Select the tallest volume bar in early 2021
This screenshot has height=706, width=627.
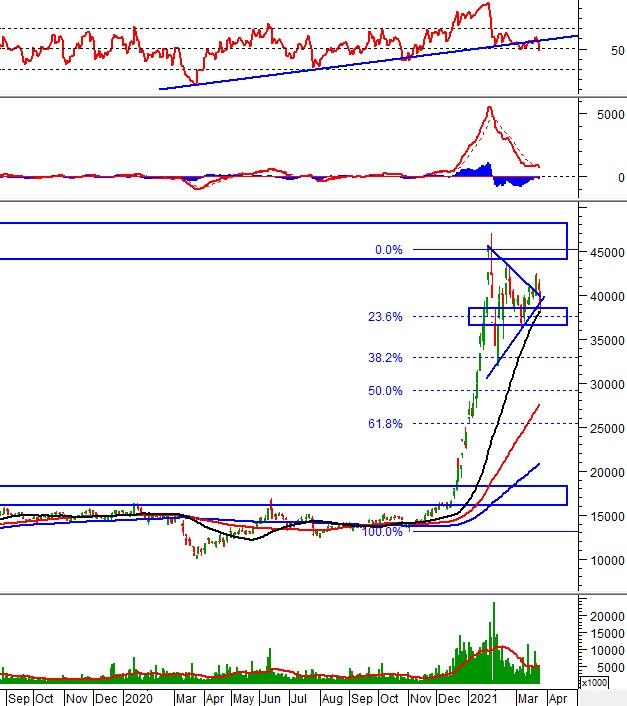(494, 641)
